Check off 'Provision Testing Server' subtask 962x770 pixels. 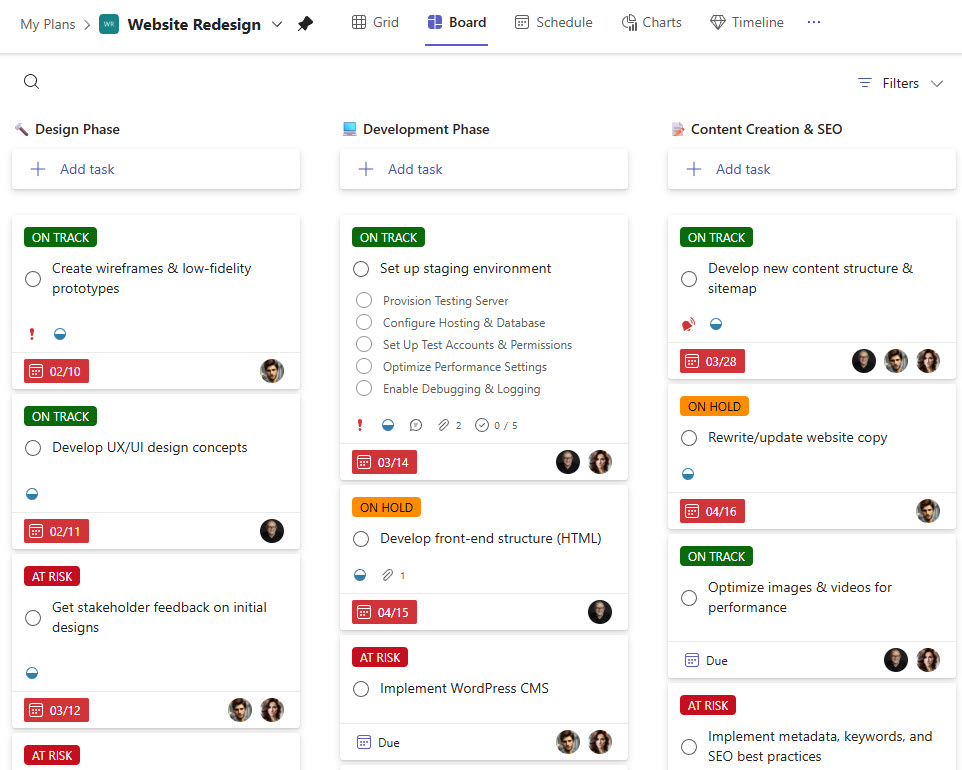[364, 300]
